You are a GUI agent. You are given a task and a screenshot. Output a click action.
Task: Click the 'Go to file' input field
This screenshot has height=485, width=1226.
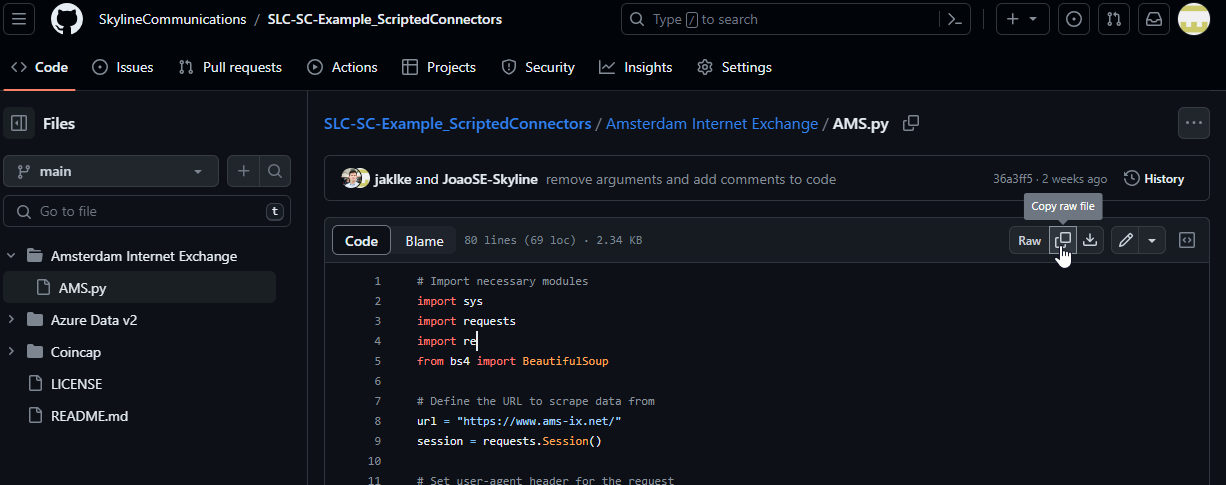147,211
